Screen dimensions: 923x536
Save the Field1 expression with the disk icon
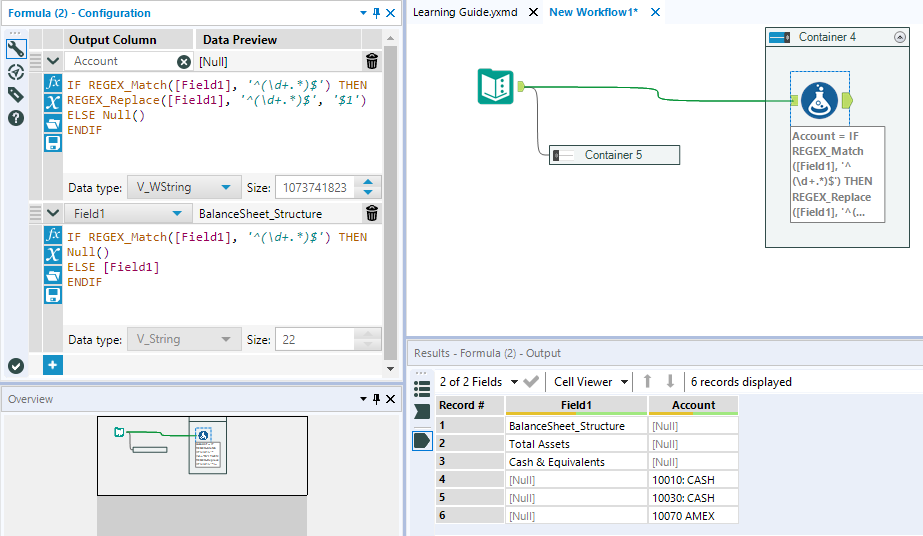(53, 295)
